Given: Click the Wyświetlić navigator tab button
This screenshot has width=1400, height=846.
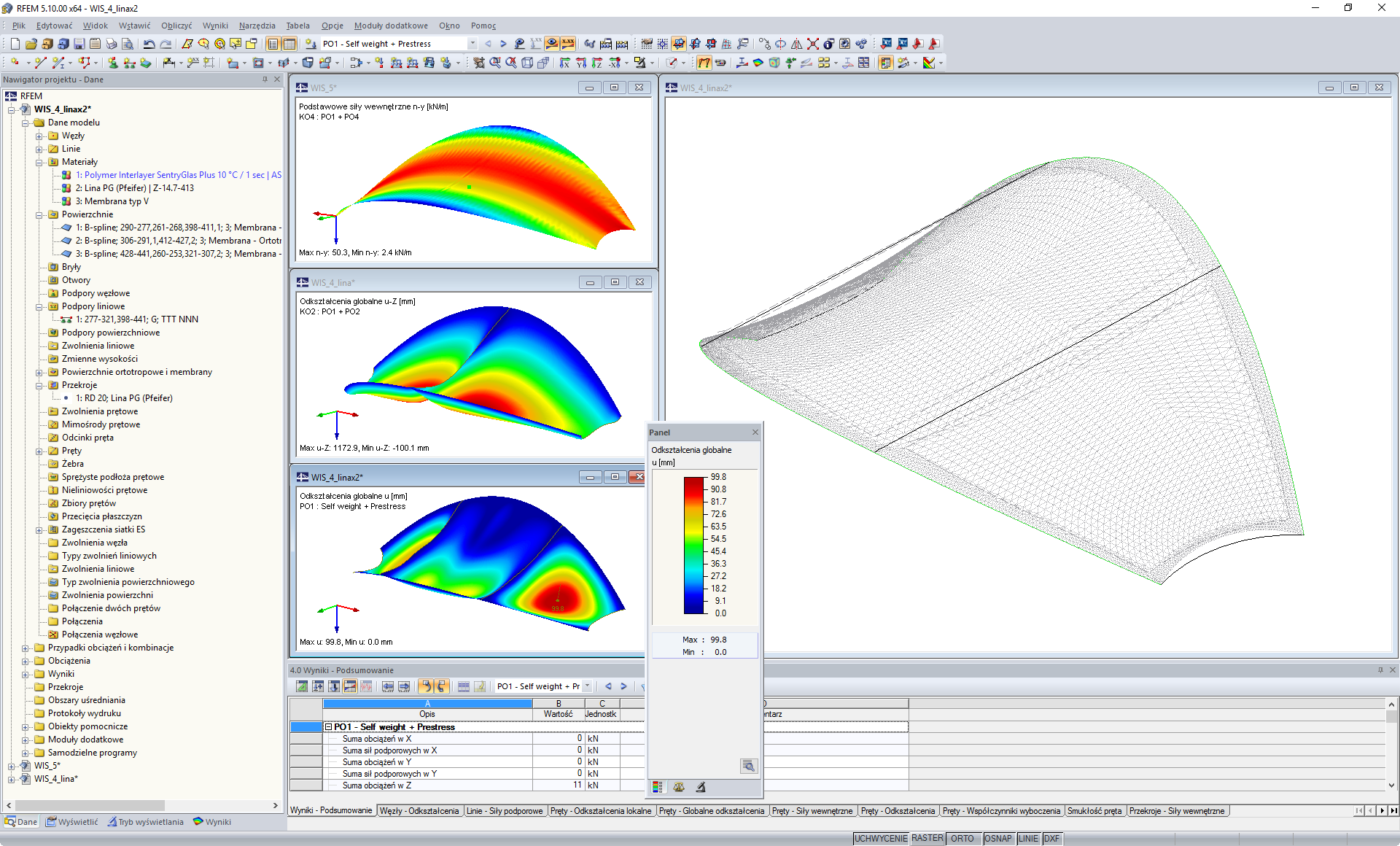Looking at the screenshot, I should [x=71, y=822].
